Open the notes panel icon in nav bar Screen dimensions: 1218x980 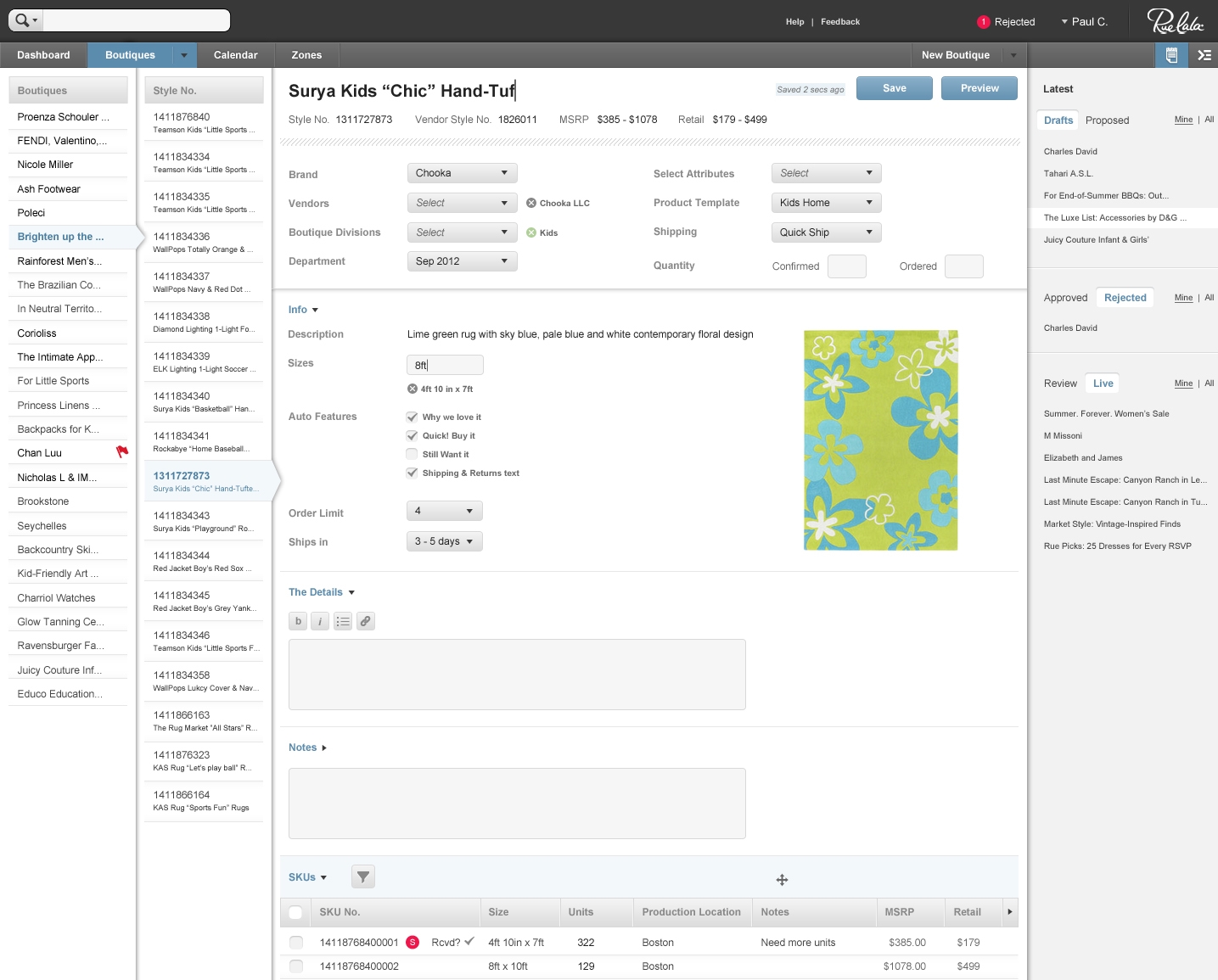(x=1171, y=55)
